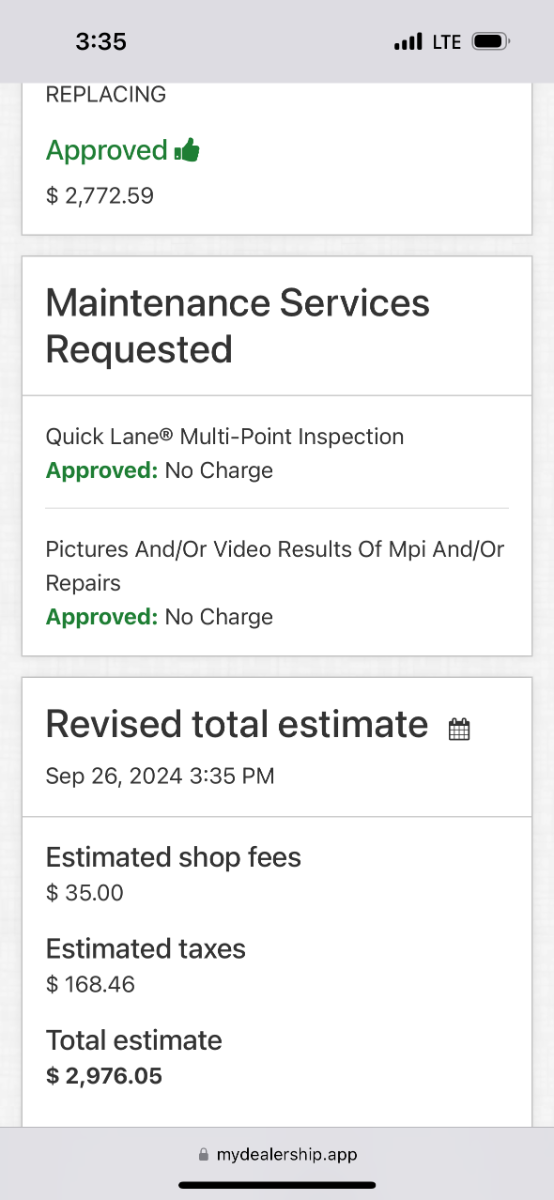
Task: Open the mydealership.app address bar
Action: pyautogui.click(x=277, y=1154)
